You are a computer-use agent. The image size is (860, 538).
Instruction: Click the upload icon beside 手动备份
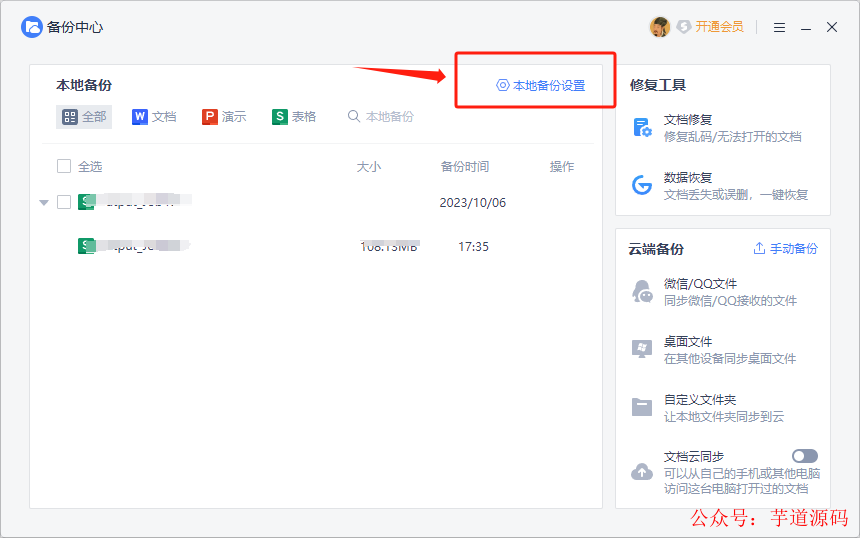(x=759, y=248)
